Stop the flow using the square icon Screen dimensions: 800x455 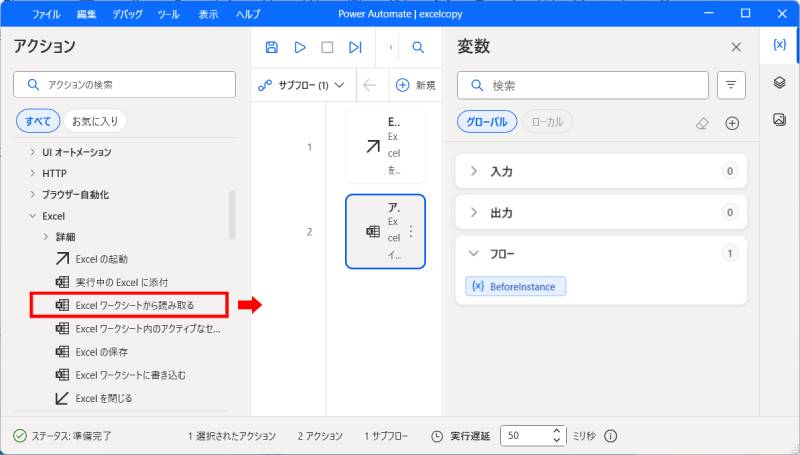click(327, 47)
